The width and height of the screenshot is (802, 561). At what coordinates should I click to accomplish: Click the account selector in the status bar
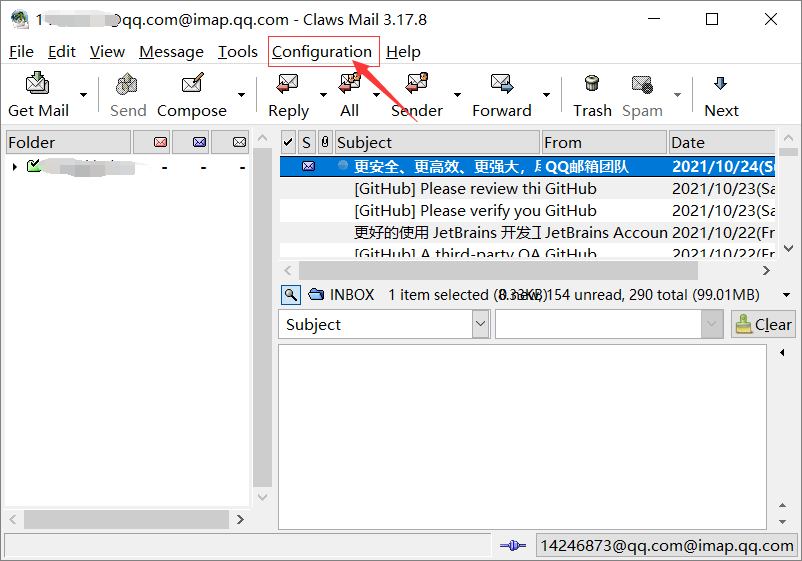667,546
